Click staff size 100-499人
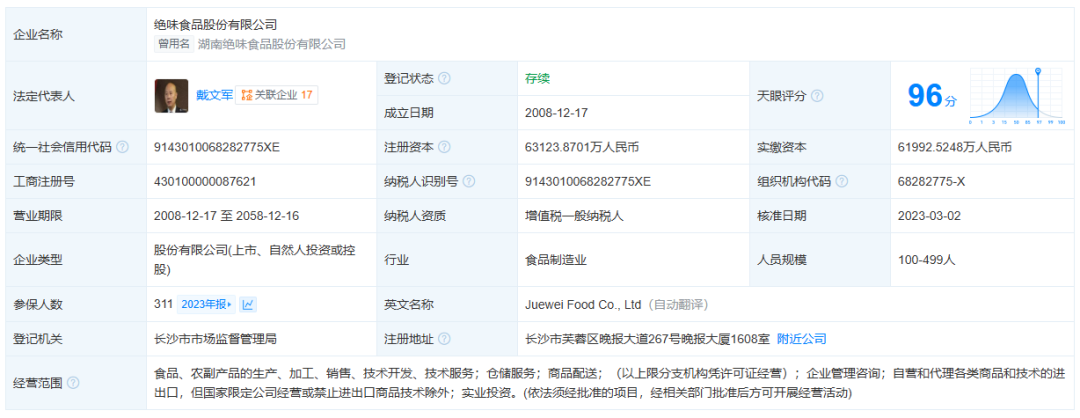1080x418 pixels. (x=926, y=260)
